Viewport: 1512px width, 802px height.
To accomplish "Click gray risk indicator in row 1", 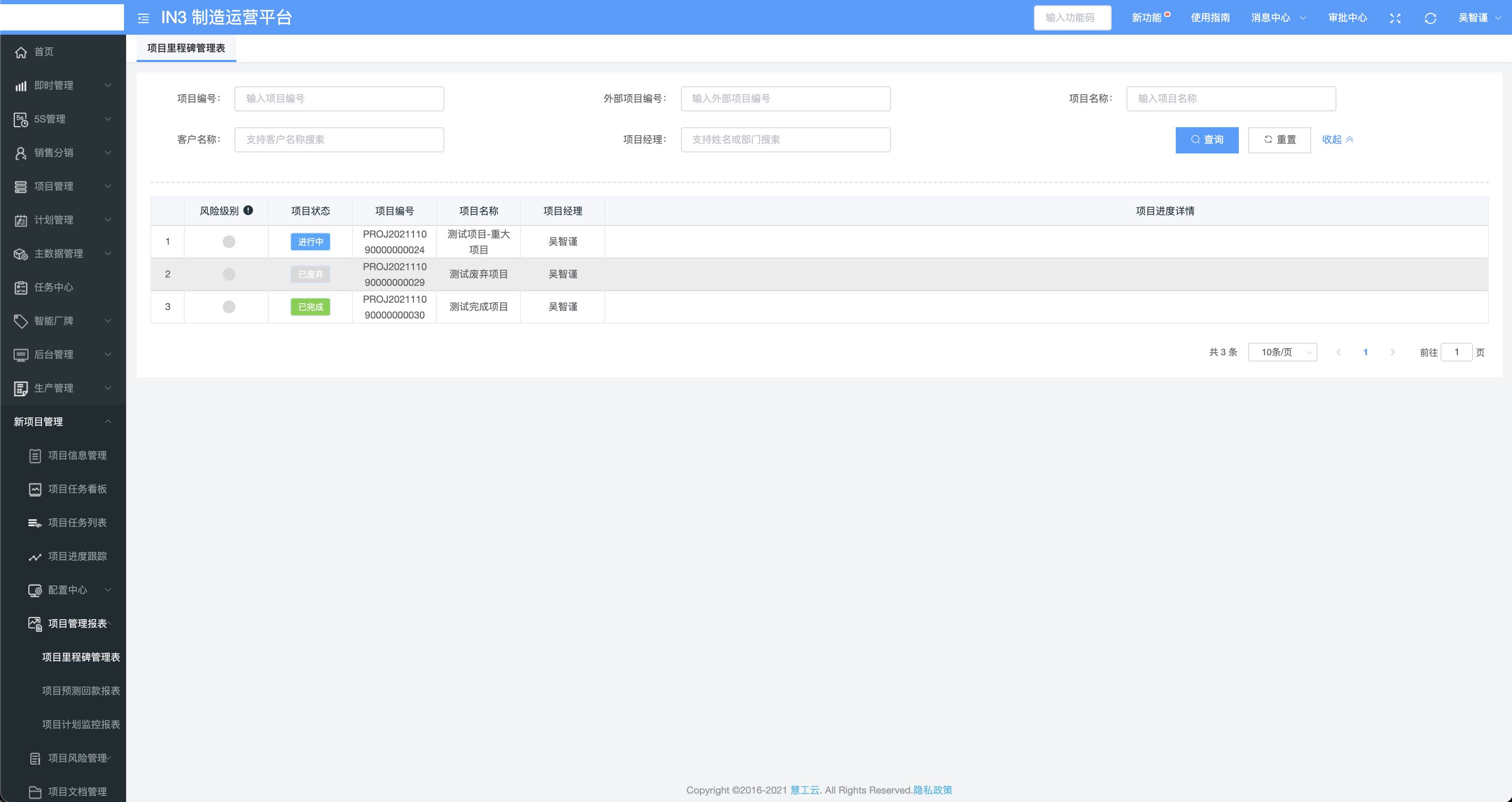I will [x=229, y=242].
